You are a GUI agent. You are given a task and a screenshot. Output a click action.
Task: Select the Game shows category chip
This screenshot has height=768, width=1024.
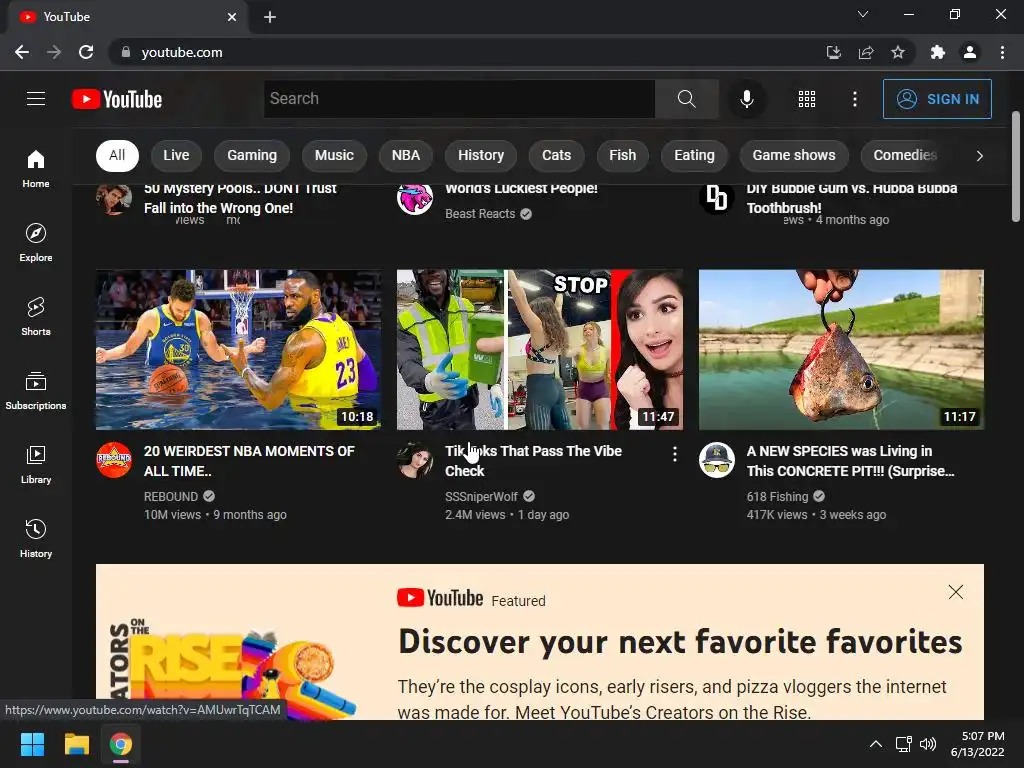click(793, 155)
